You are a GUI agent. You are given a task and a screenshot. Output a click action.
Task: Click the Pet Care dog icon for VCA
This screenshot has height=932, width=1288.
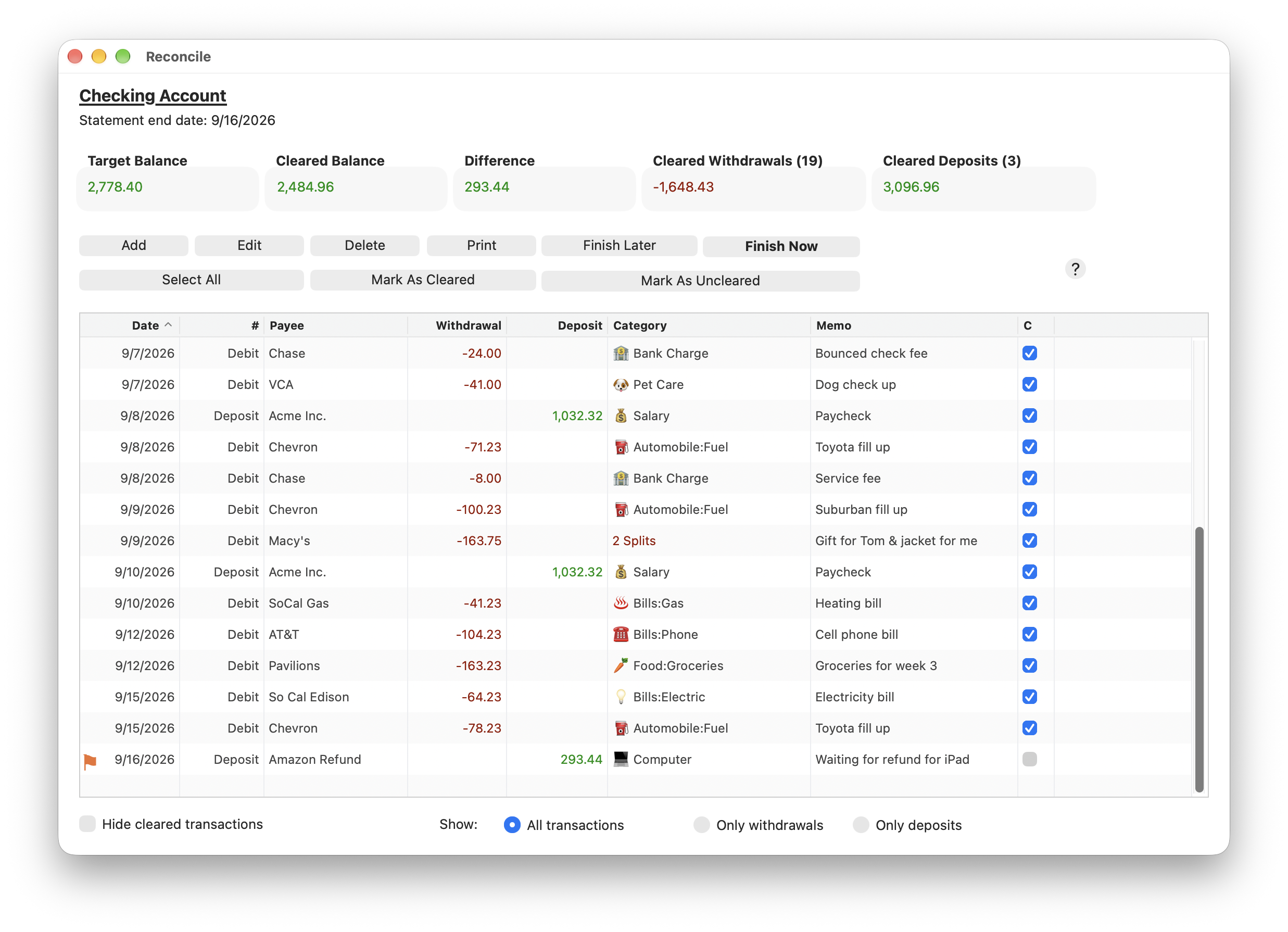[621, 384]
